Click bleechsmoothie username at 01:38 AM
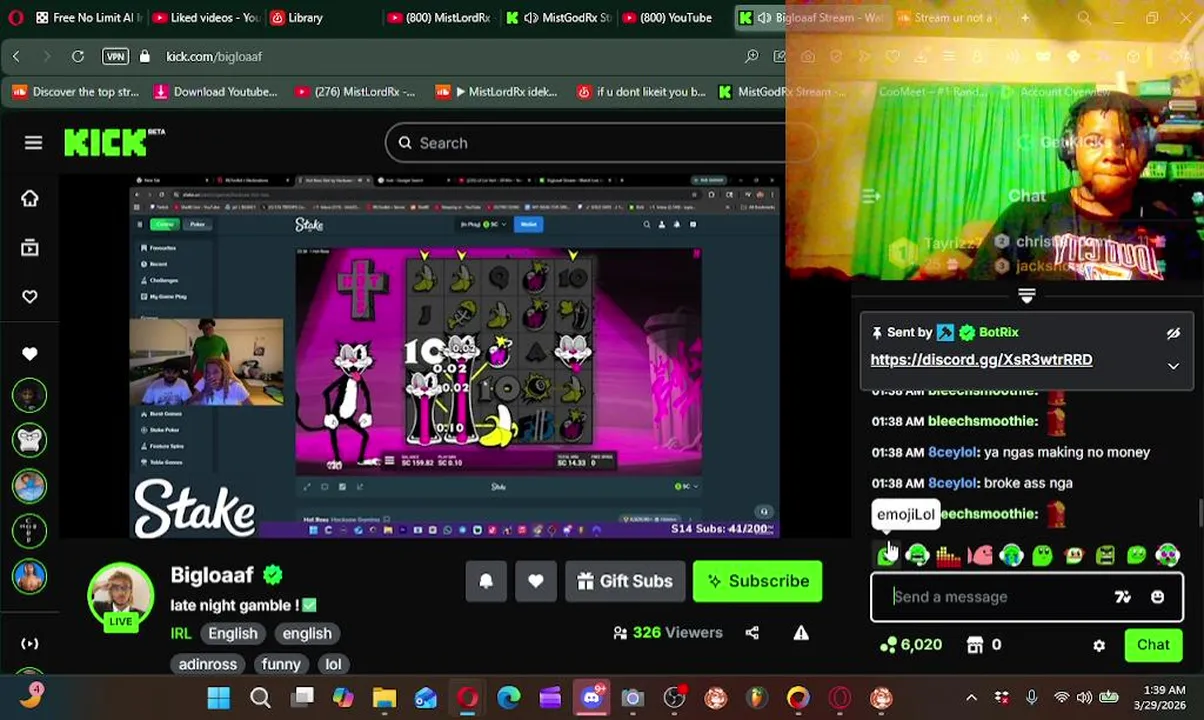This screenshot has width=1204, height=720. pyautogui.click(x=982, y=421)
